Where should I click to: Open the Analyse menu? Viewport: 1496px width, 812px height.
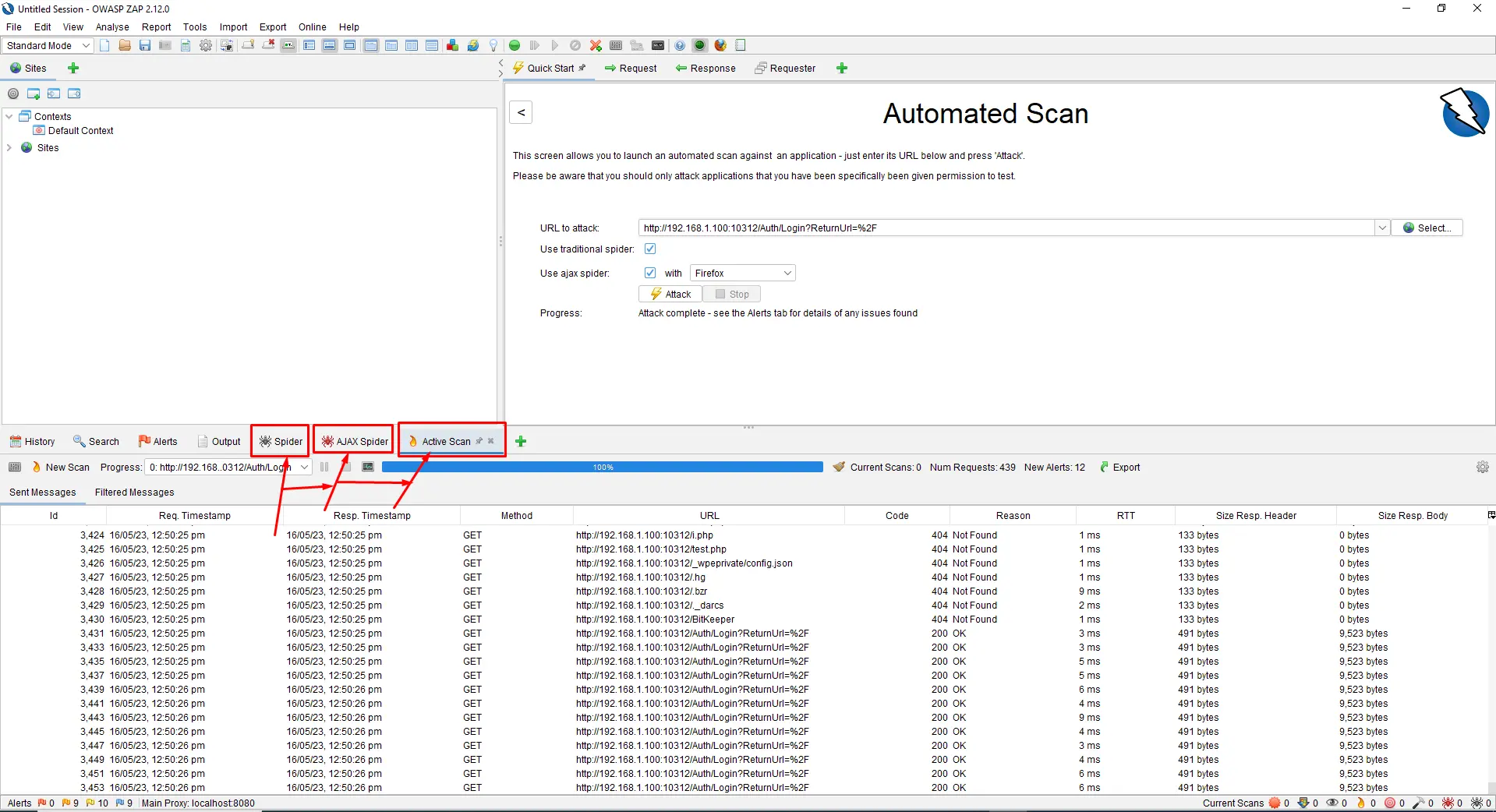pos(112,26)
